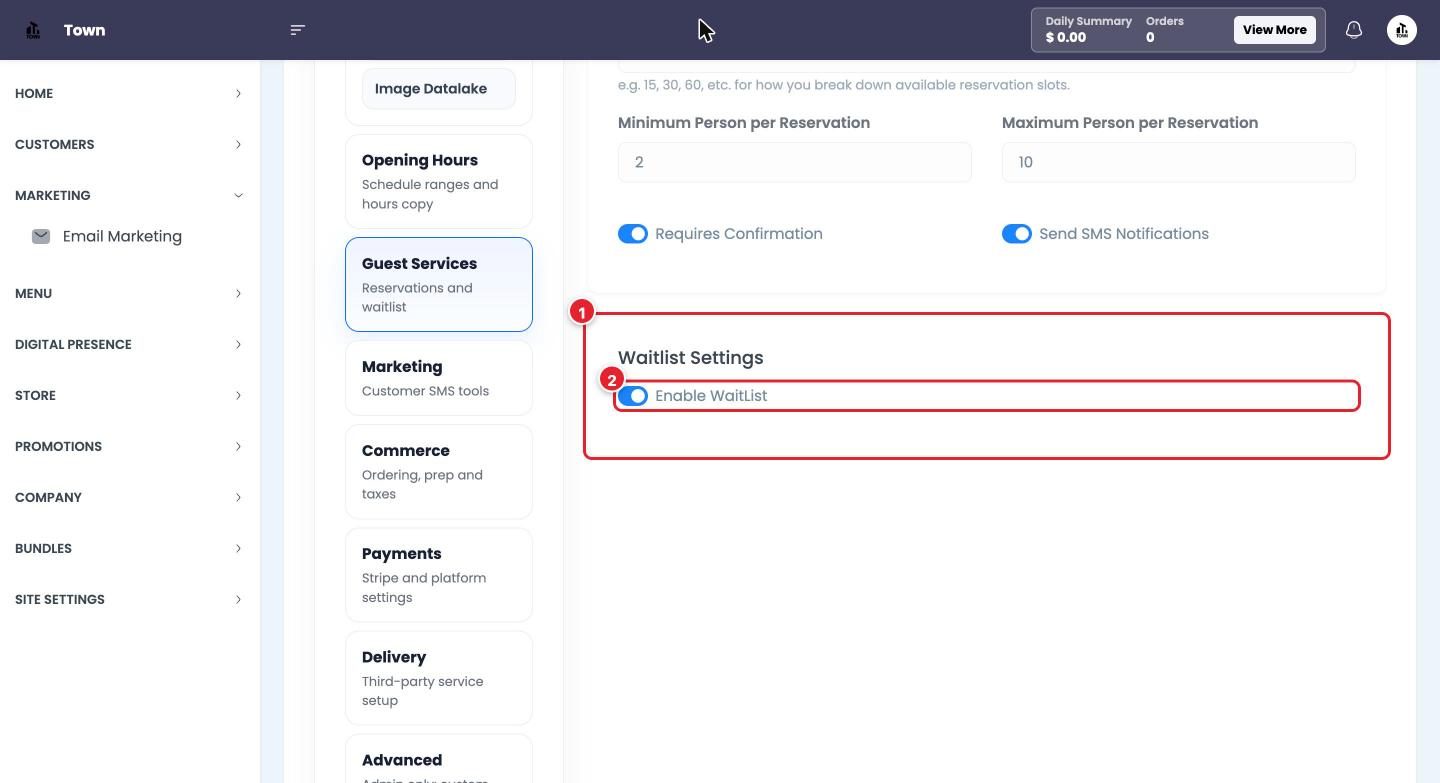The width and height of the screenshot is (1440, 783).
Task: Collapse the MARKETING sidebar section
Action: pos(128,195)
